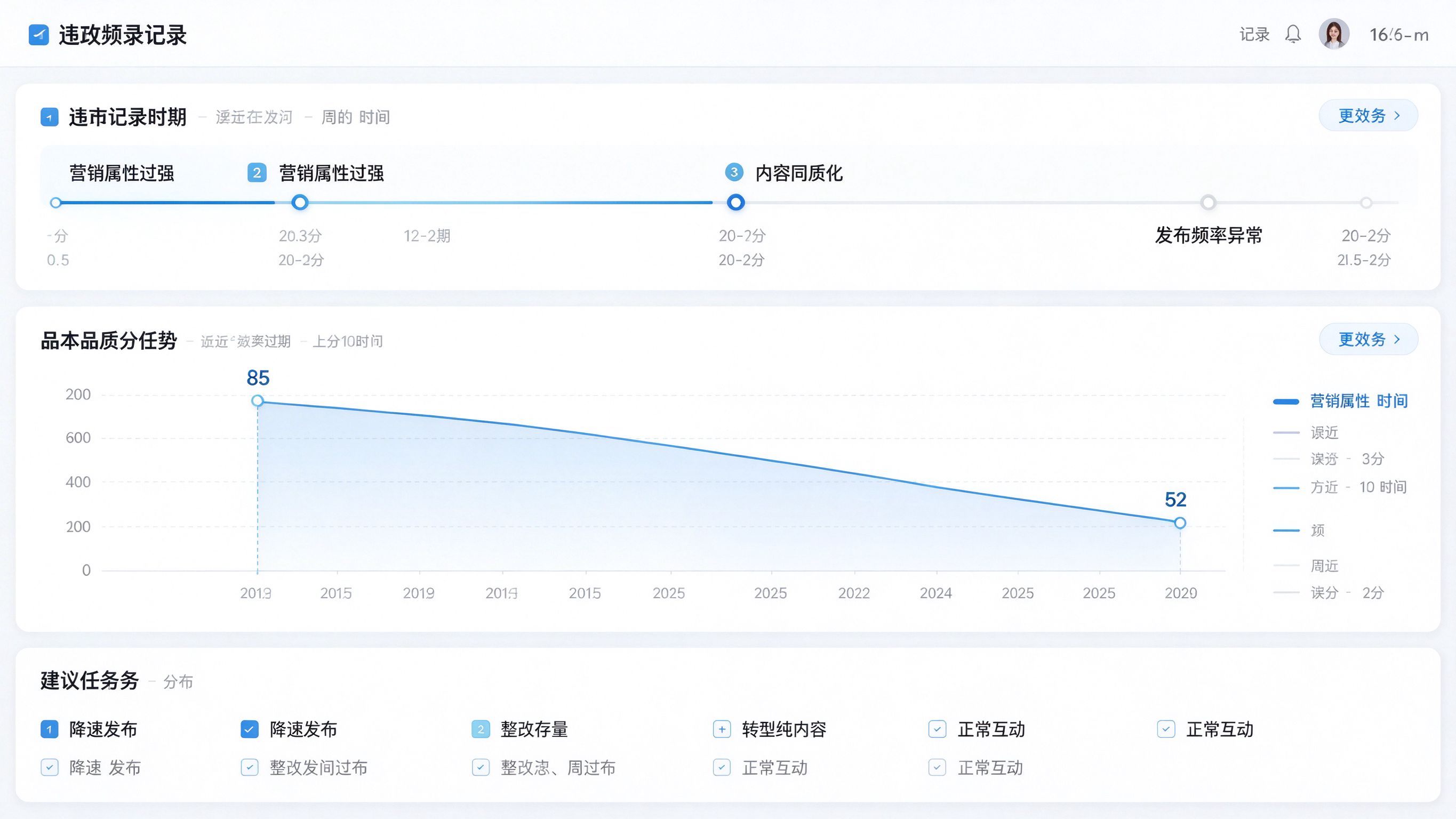Screen dimensions: 1456x819
Task: Click the 2022 x-axis label
Action: coord(853,593)
